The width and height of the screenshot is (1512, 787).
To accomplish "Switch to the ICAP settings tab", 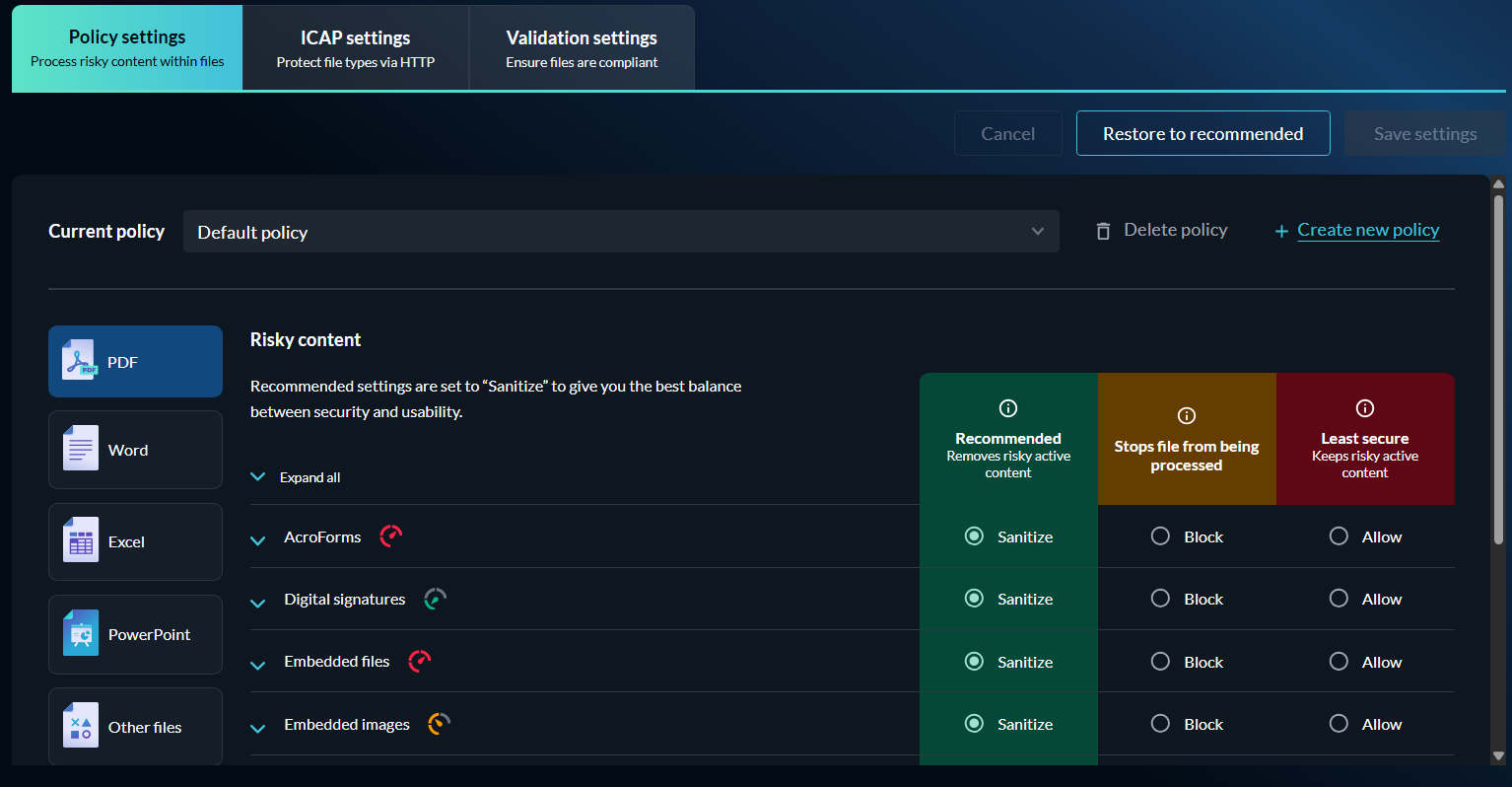I will tap(355, 48).
